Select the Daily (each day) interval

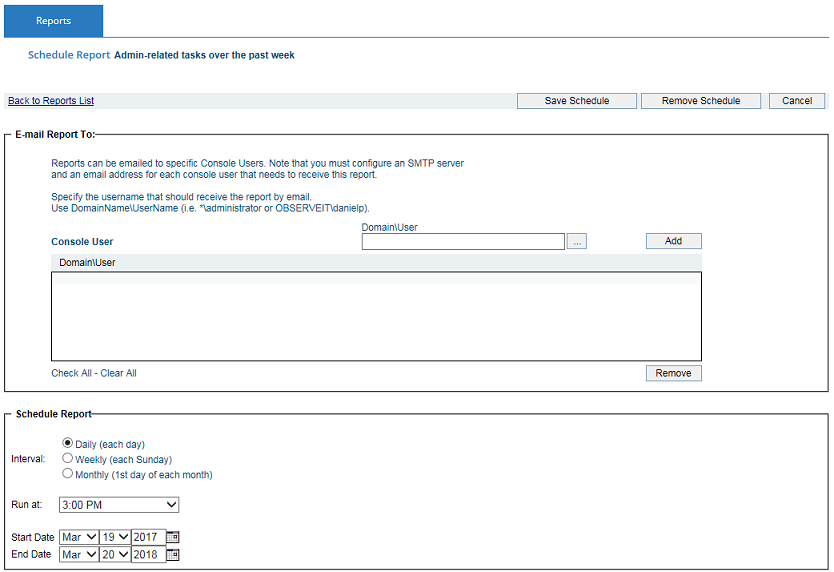(68, 443)
